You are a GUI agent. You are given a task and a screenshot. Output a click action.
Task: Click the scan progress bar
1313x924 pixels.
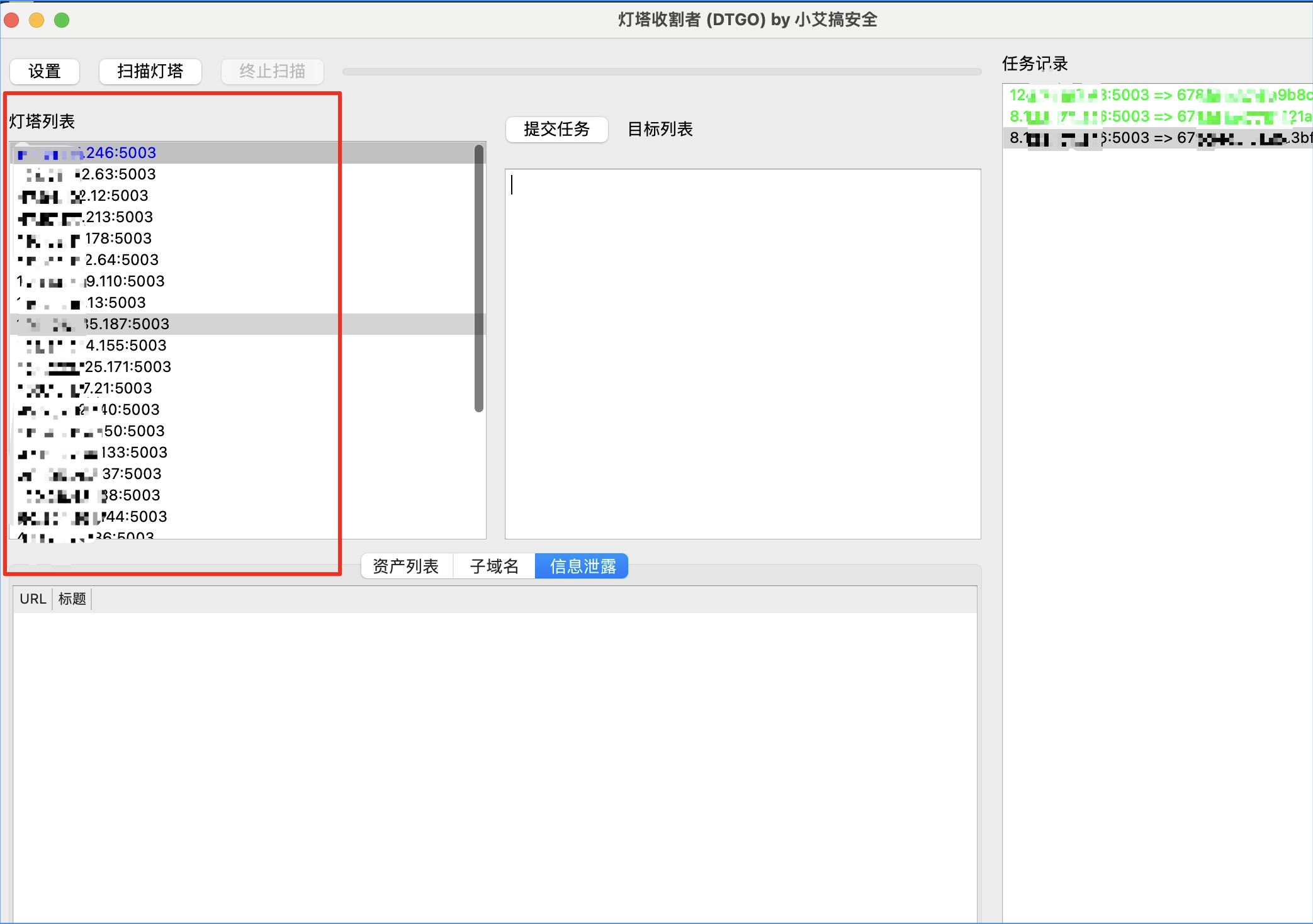(661, 72)
